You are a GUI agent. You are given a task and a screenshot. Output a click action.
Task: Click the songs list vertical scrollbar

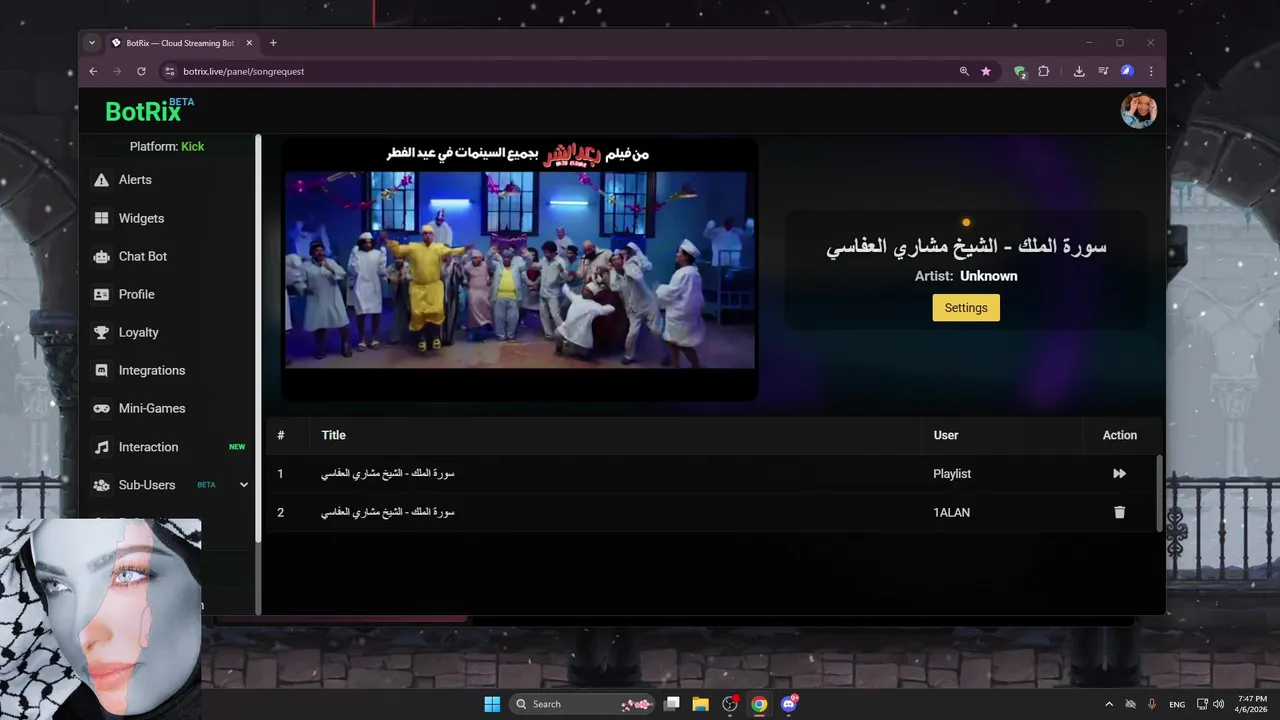pos(1160,493)
